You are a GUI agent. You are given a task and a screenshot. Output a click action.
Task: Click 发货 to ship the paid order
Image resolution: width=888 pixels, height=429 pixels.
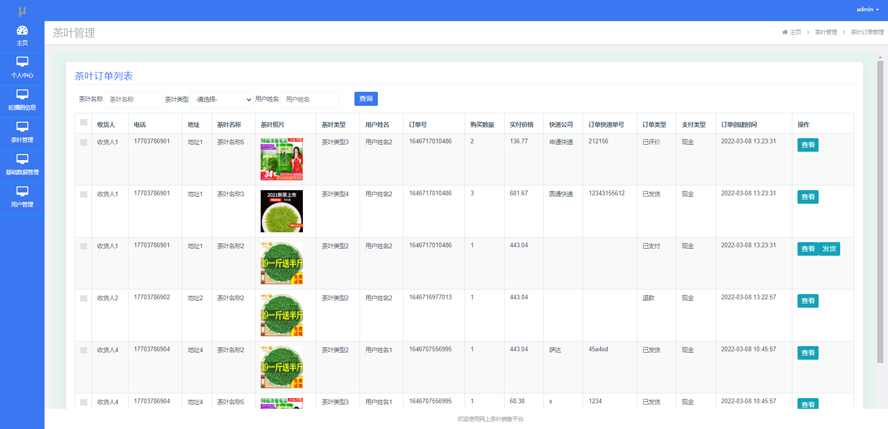pyautogui.click(x=830, y=249)
